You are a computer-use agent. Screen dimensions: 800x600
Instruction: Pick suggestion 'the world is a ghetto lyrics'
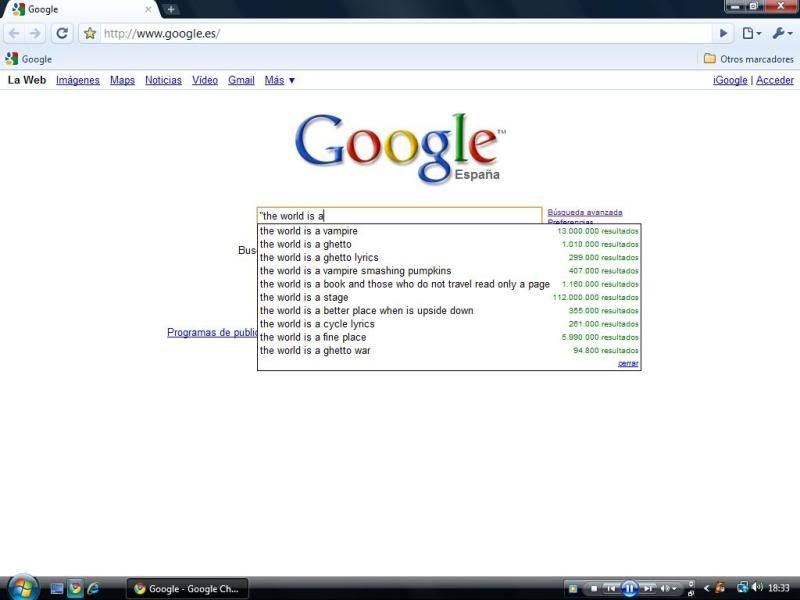coord(449,258)
